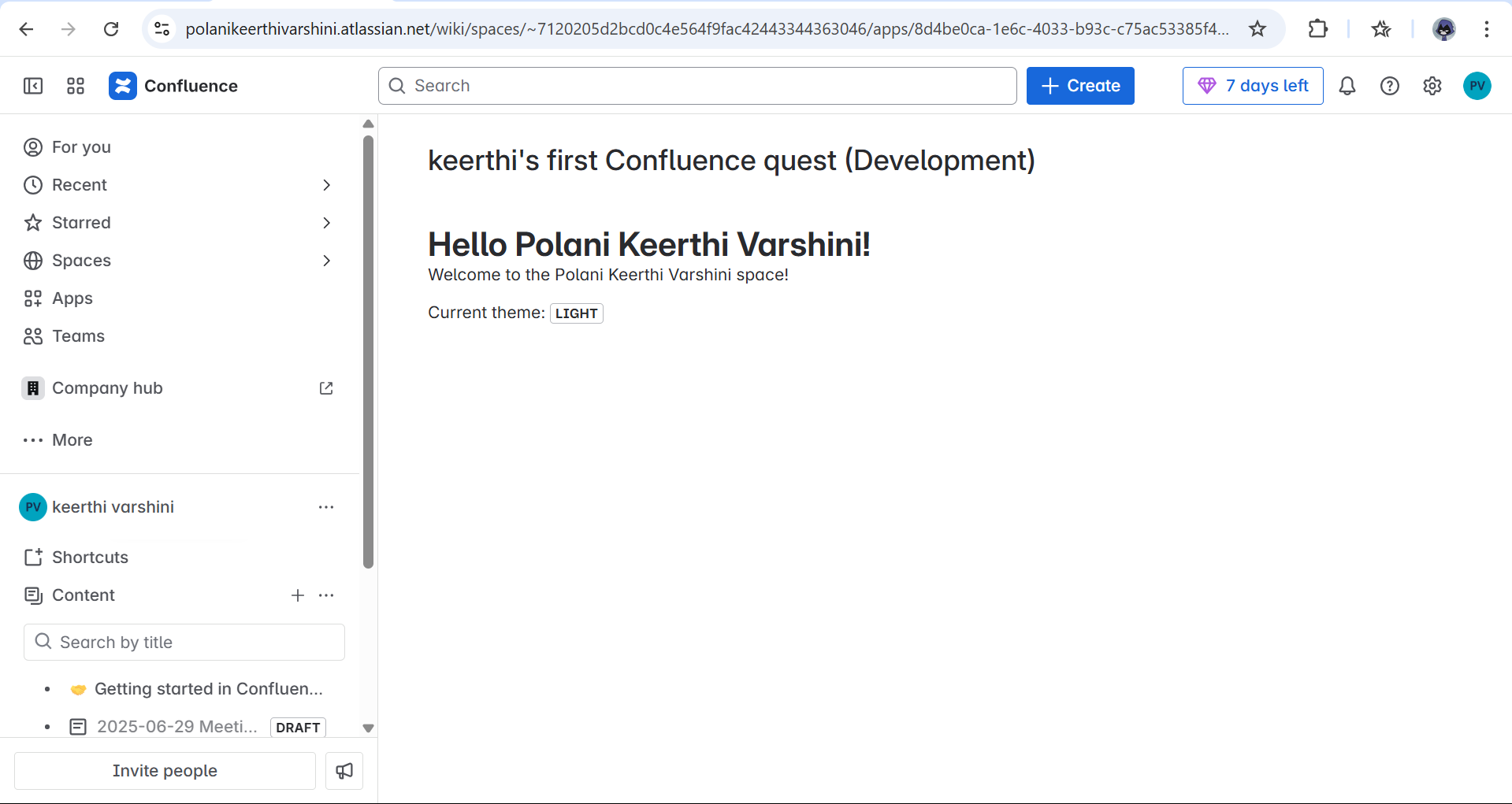
Task: Open keerthi varshini space more actions
Action: tap(326, 507)
